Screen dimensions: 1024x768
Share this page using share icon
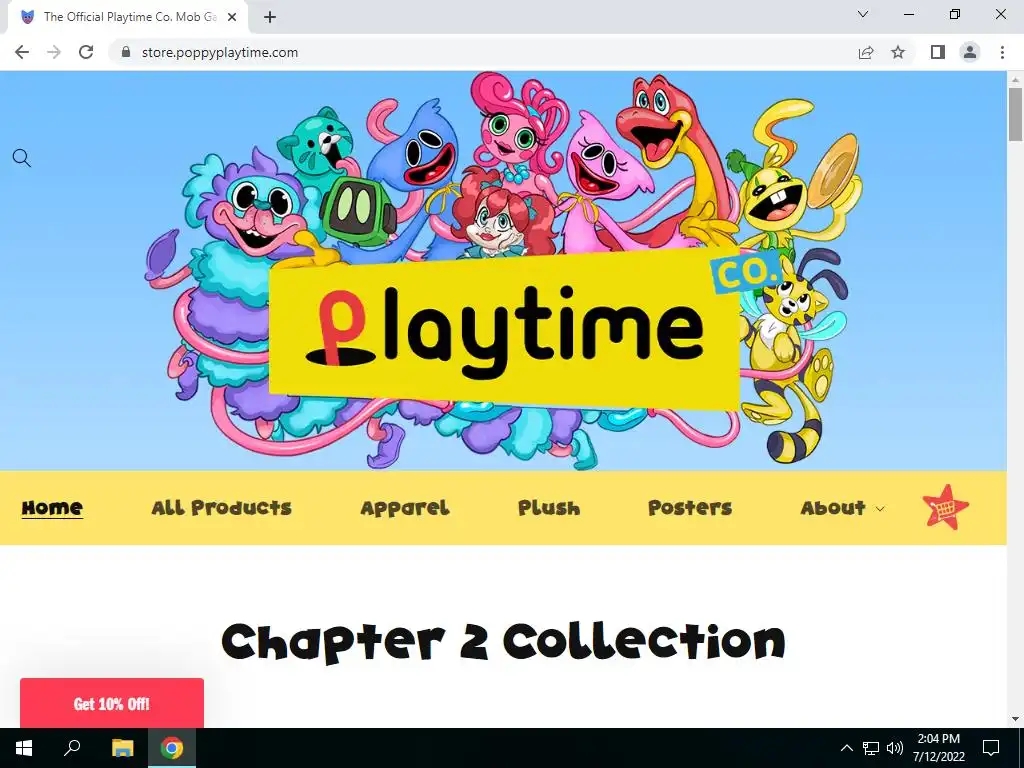[866, 52]
